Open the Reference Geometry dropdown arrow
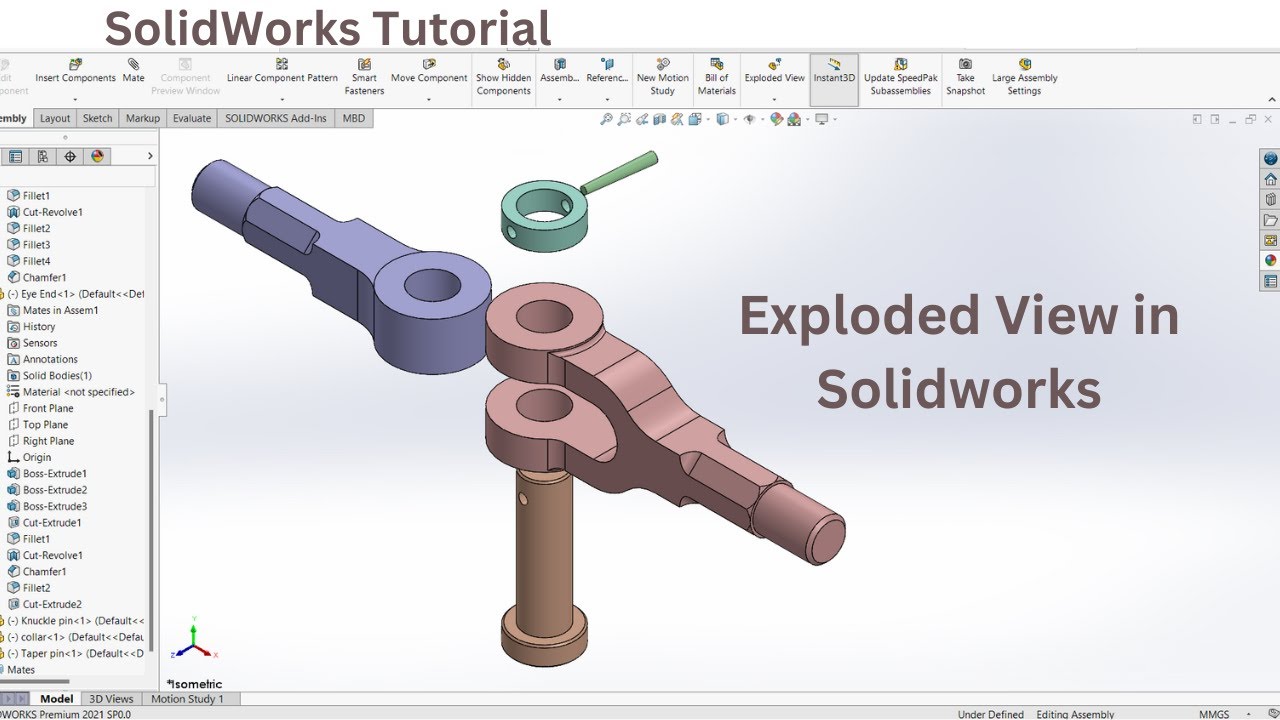The height and width of the screenshot is (720, 1280). (x=607, y=99)
